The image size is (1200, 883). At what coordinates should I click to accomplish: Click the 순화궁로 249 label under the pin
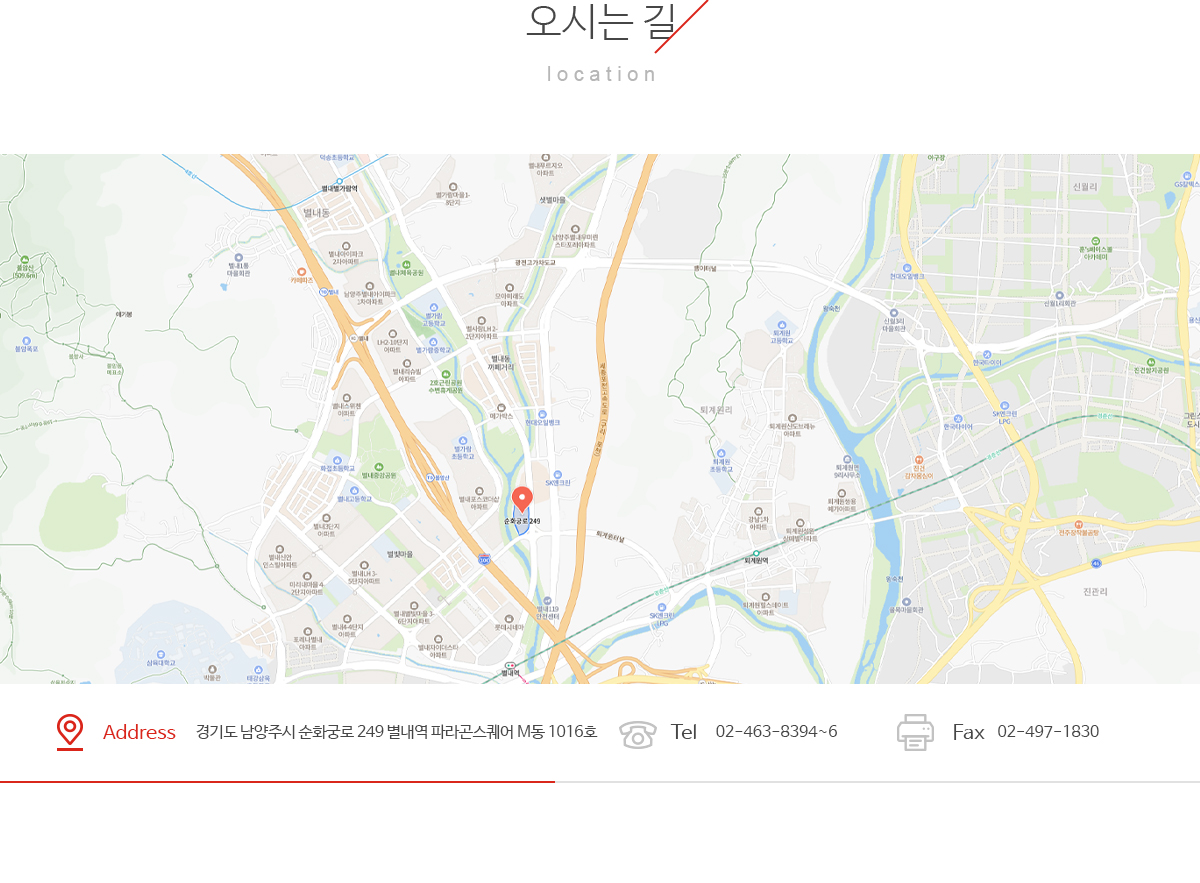[x=522, y=521]
